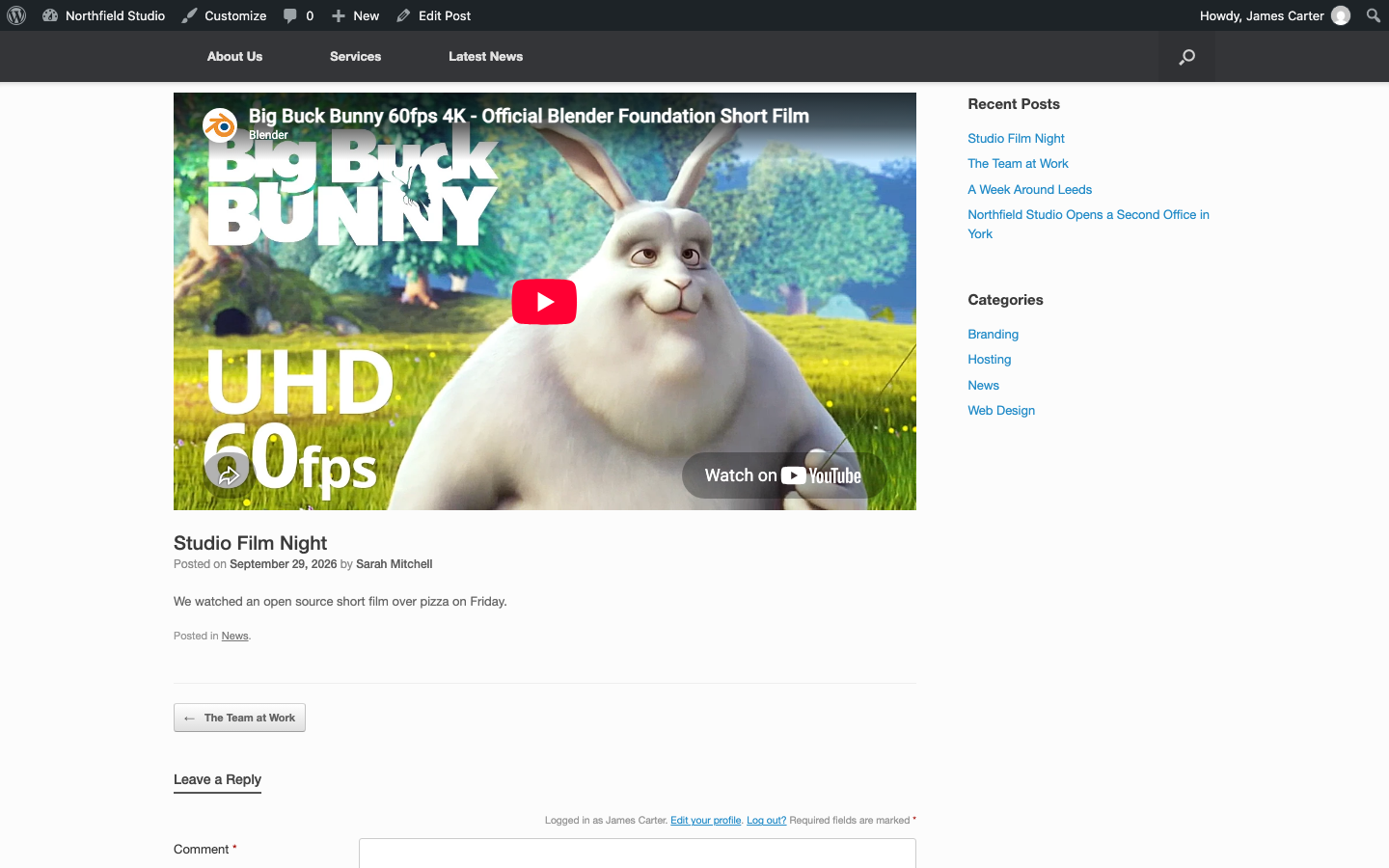
Task: Open The Team at Work recent post
Action: coord(1018,164)
